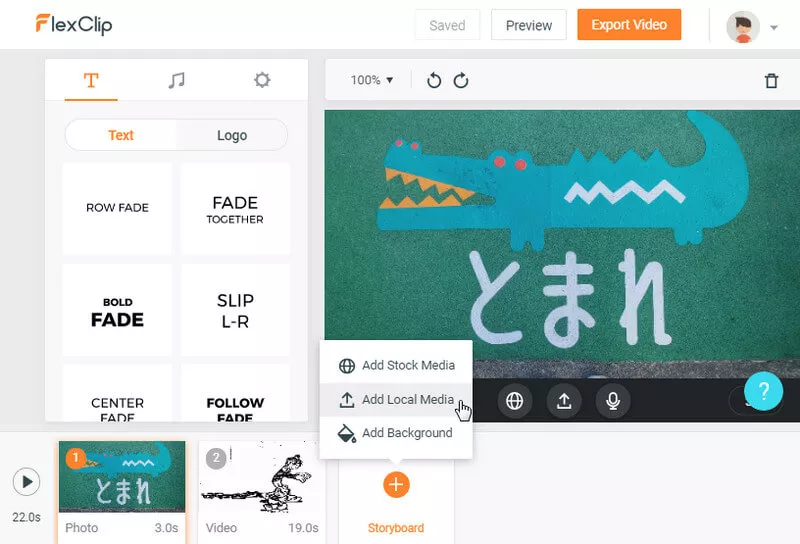Screen dimensions: 800x544
Task: Undo the last action
Action: (x=434, y=80)
